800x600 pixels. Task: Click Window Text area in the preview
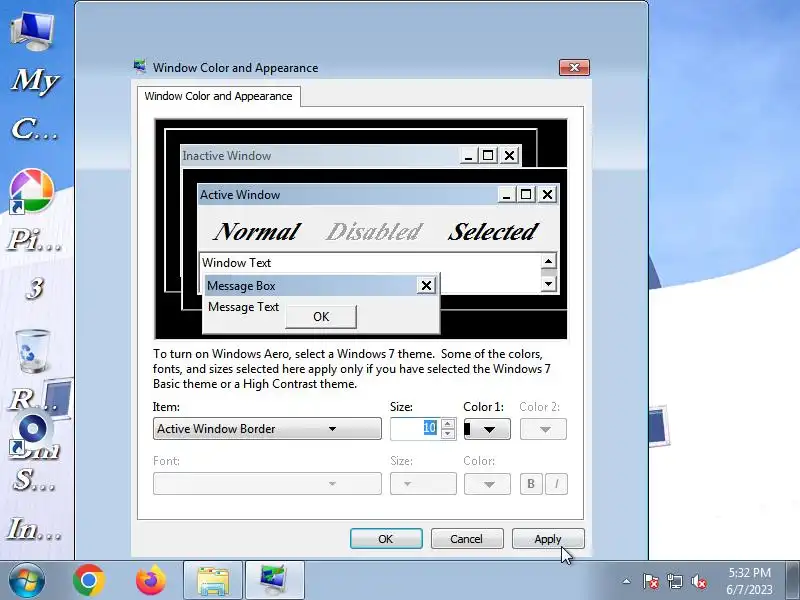click(236, 263)
